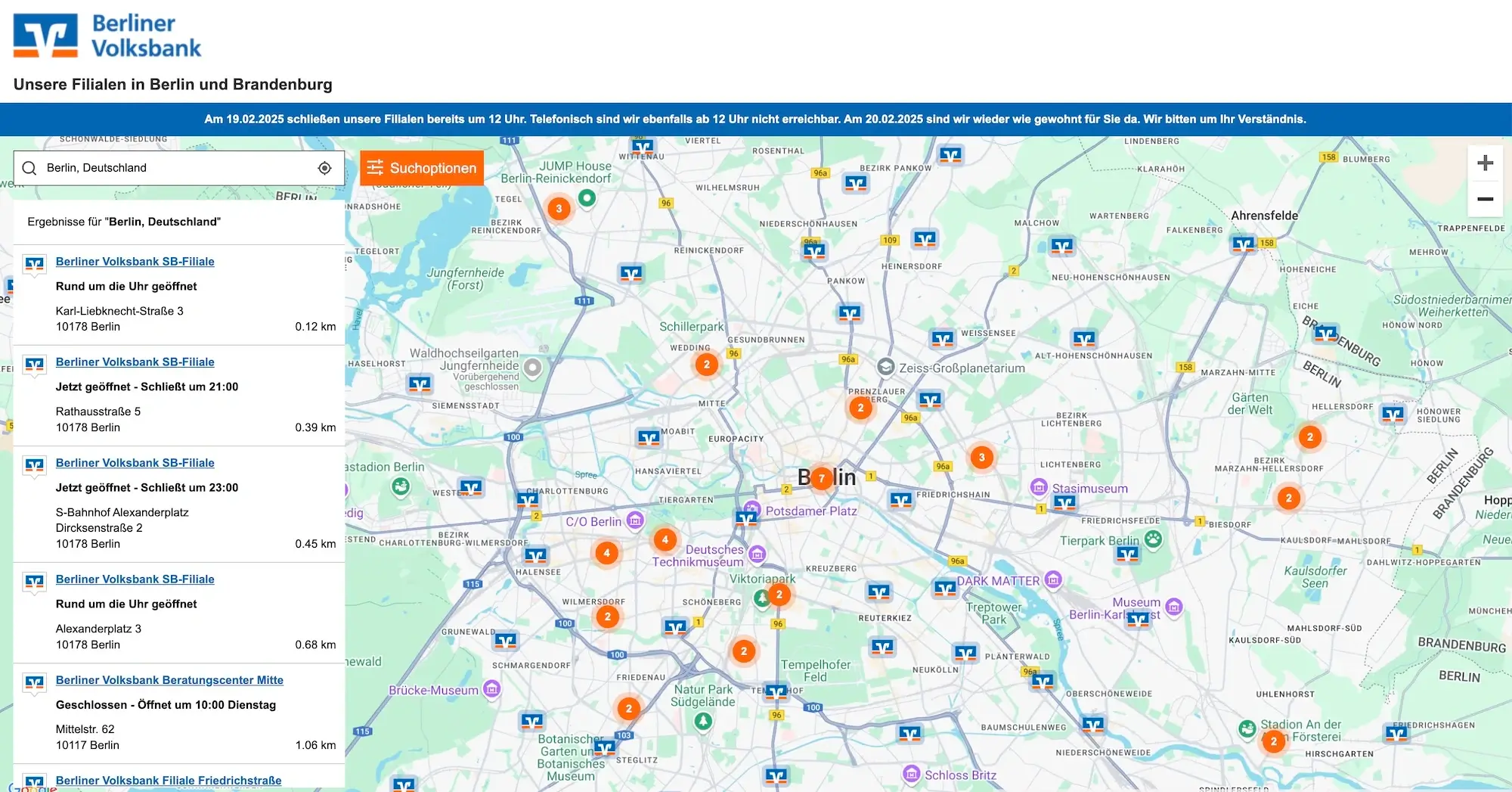Image resolution: width=1512 pixels, height=792 pixels.
Task: Use my current location icon
Action: (324, 168)
